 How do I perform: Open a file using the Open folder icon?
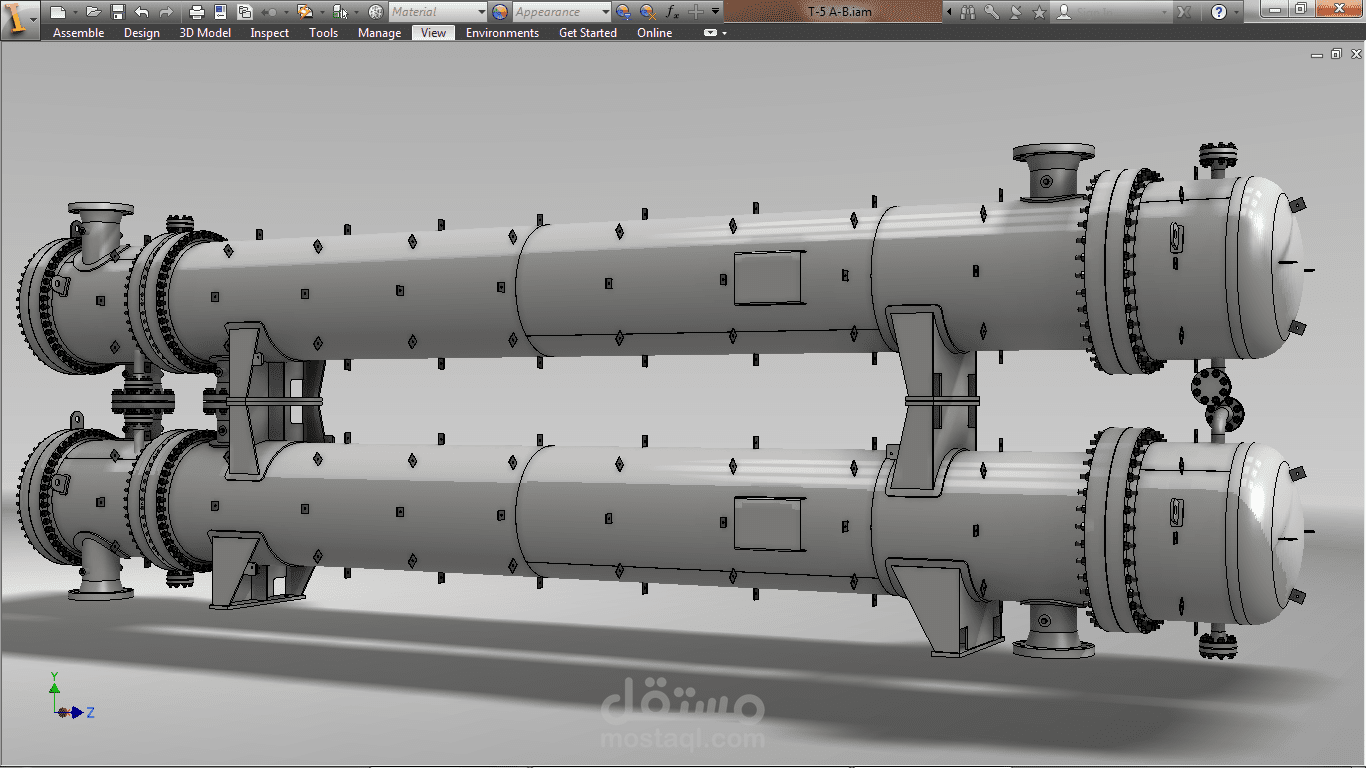click(92, 12)
